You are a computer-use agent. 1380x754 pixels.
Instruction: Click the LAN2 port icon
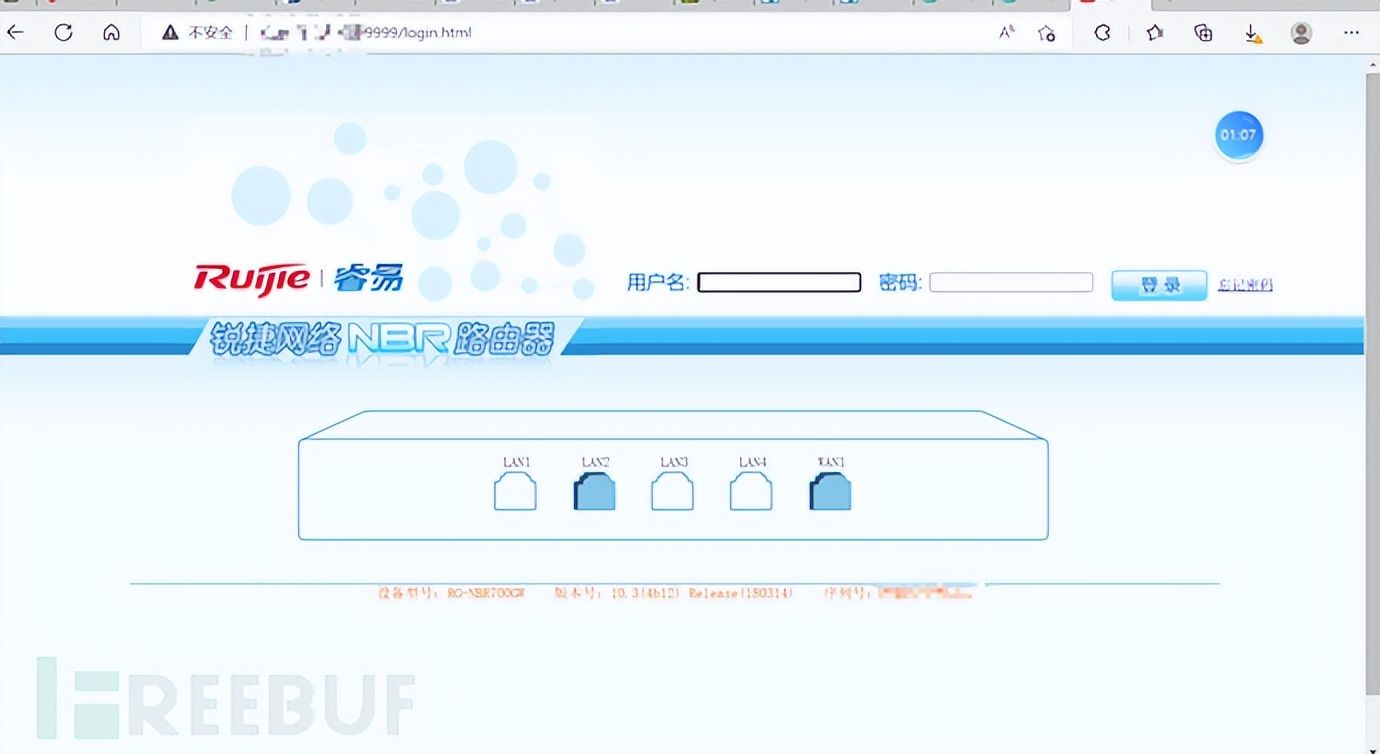594,492
